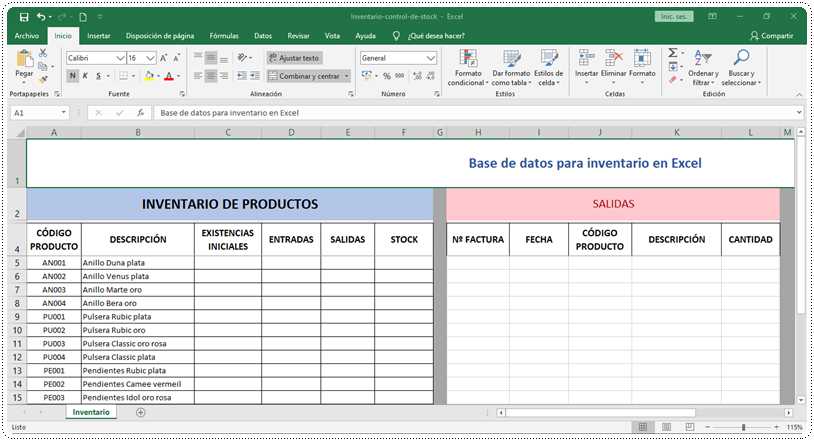Click the Autosuma sigma icon

point(672,53)
